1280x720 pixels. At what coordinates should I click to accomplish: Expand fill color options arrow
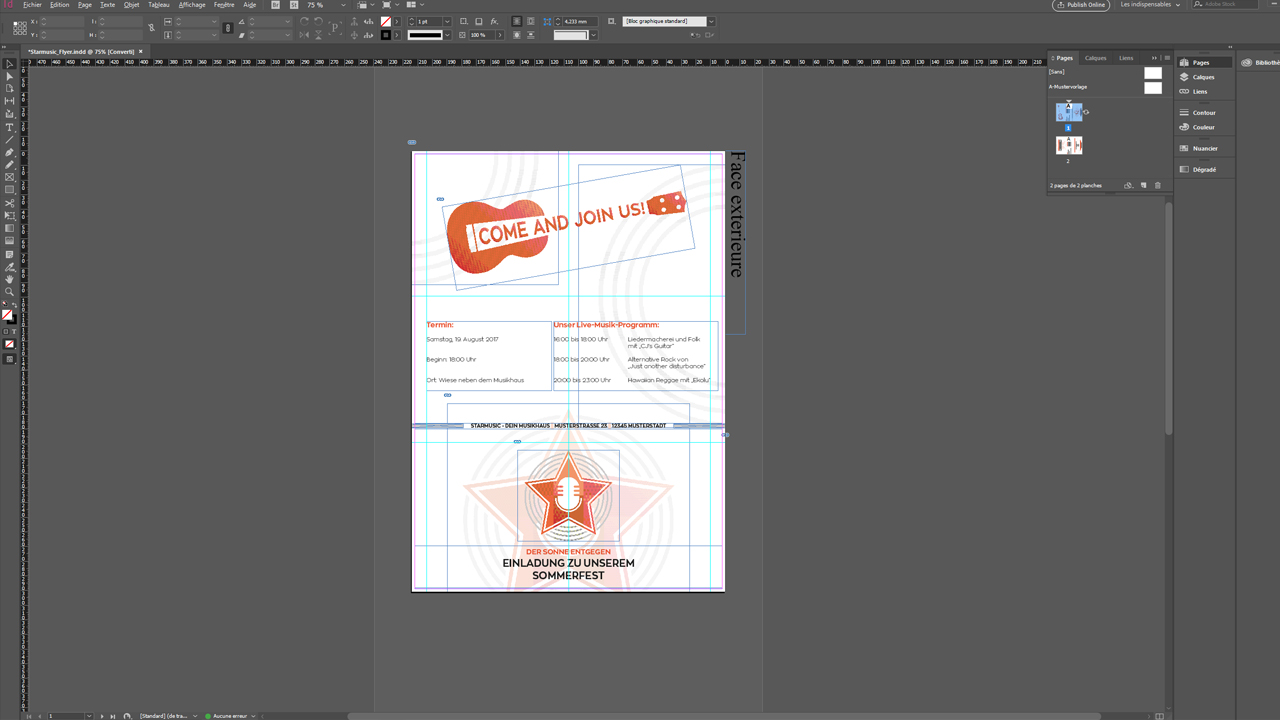397,21
